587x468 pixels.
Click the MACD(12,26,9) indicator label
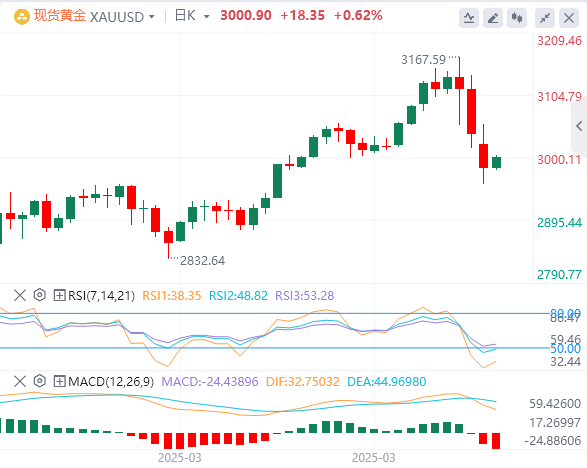pyautogui.click(x=111, y=382)
